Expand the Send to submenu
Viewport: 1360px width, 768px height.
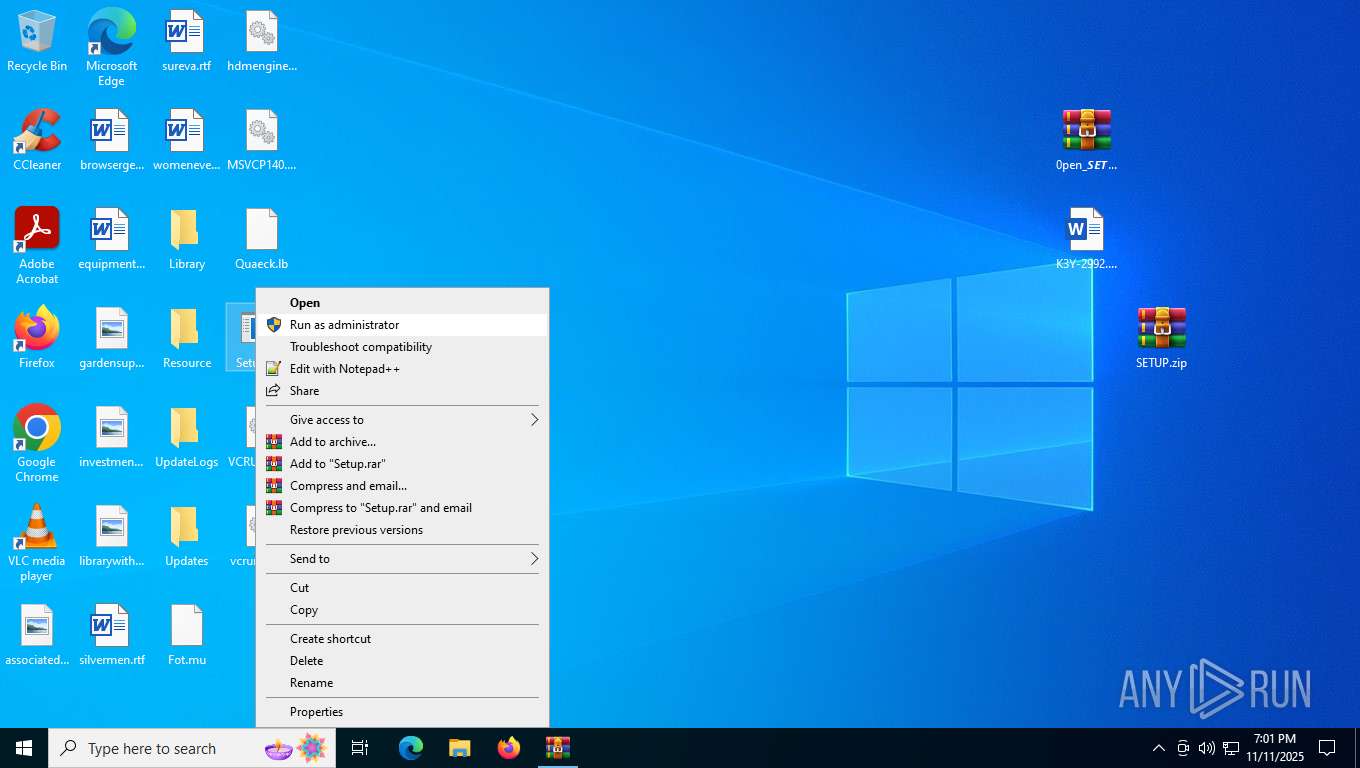[402, 559]
